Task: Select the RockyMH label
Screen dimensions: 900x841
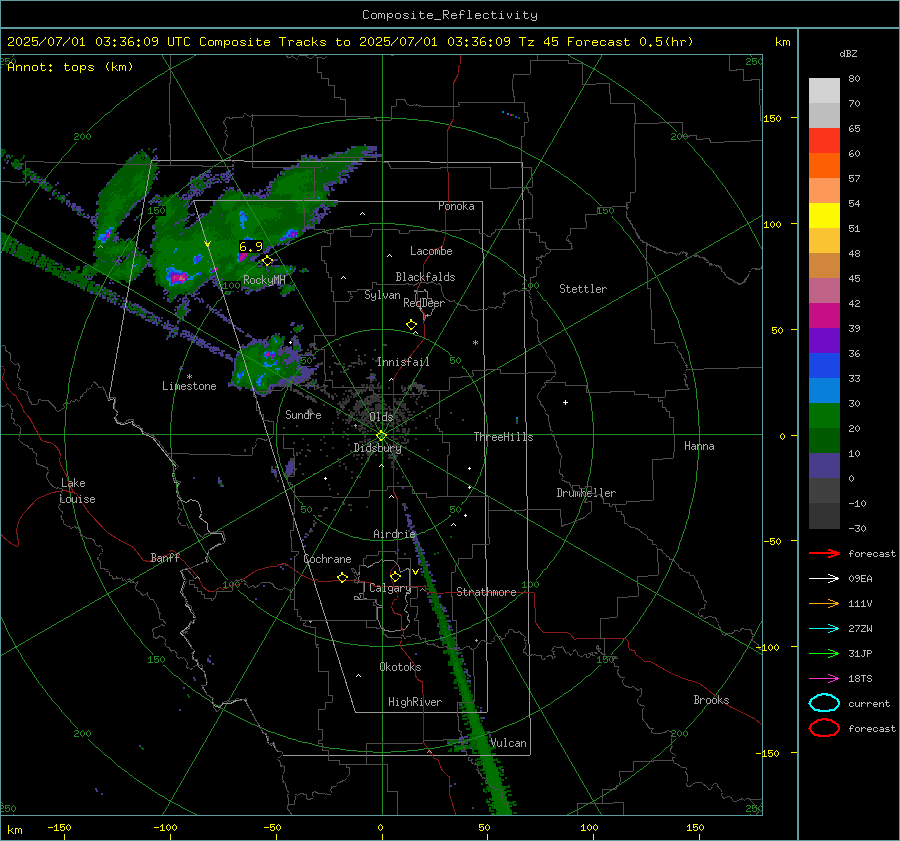Action: (264, 280)
